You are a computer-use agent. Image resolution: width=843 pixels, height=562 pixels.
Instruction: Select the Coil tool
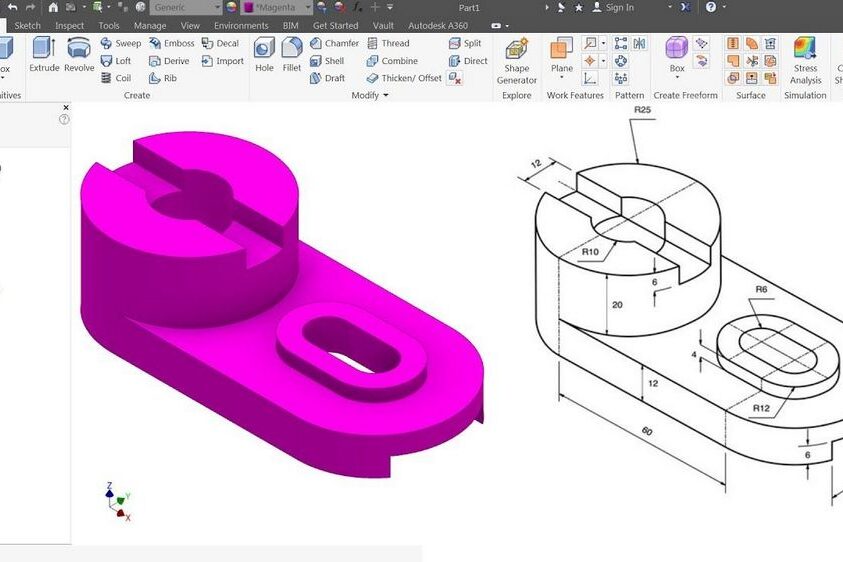point(116,78)
